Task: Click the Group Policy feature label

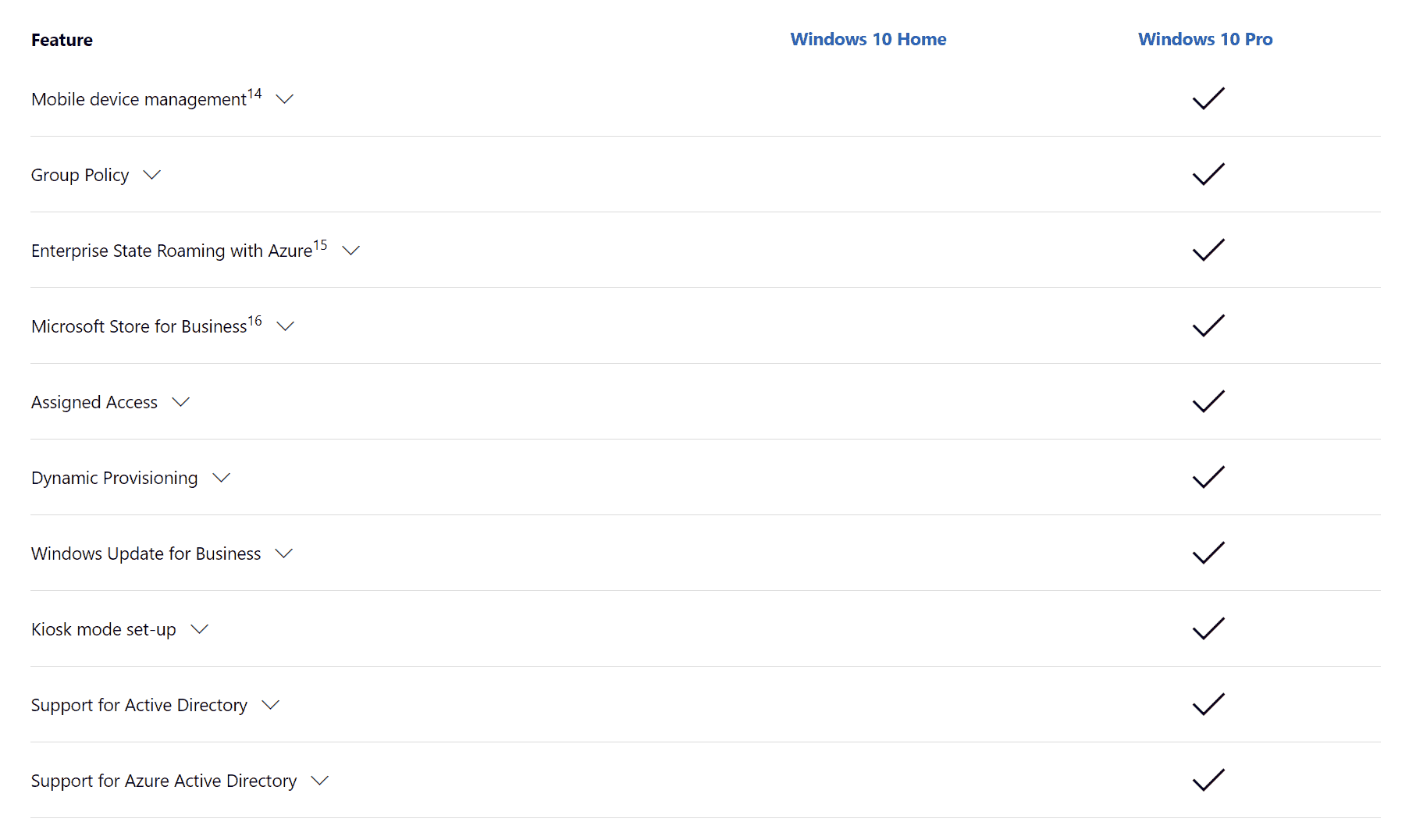Action: [80, 175]
